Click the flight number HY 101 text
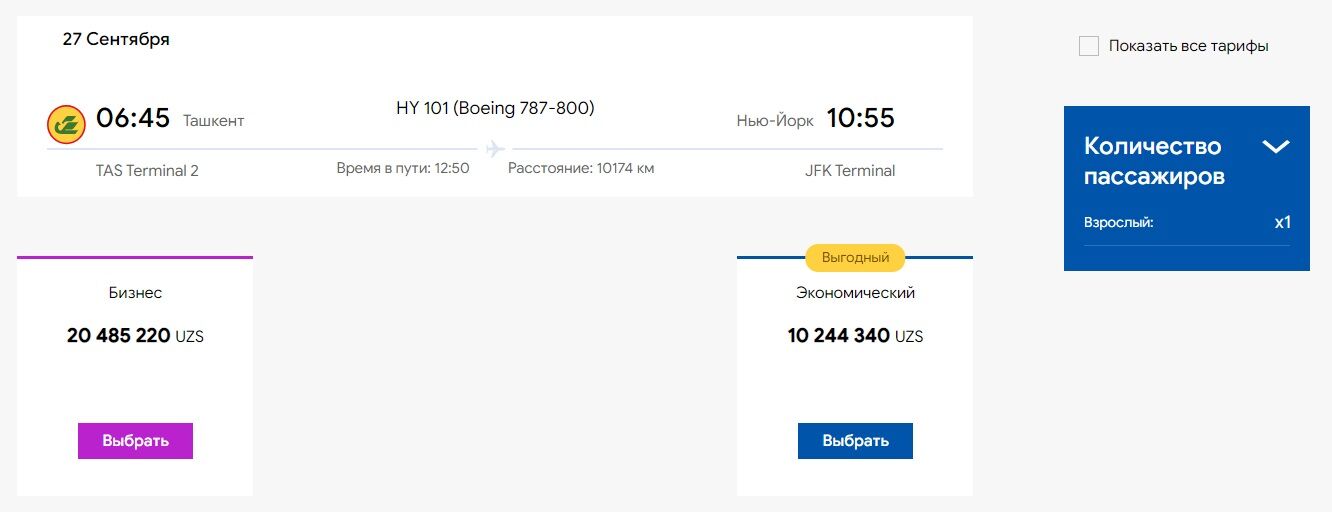The width and height of the screenshot is (1332, 512). pos(422,108)
